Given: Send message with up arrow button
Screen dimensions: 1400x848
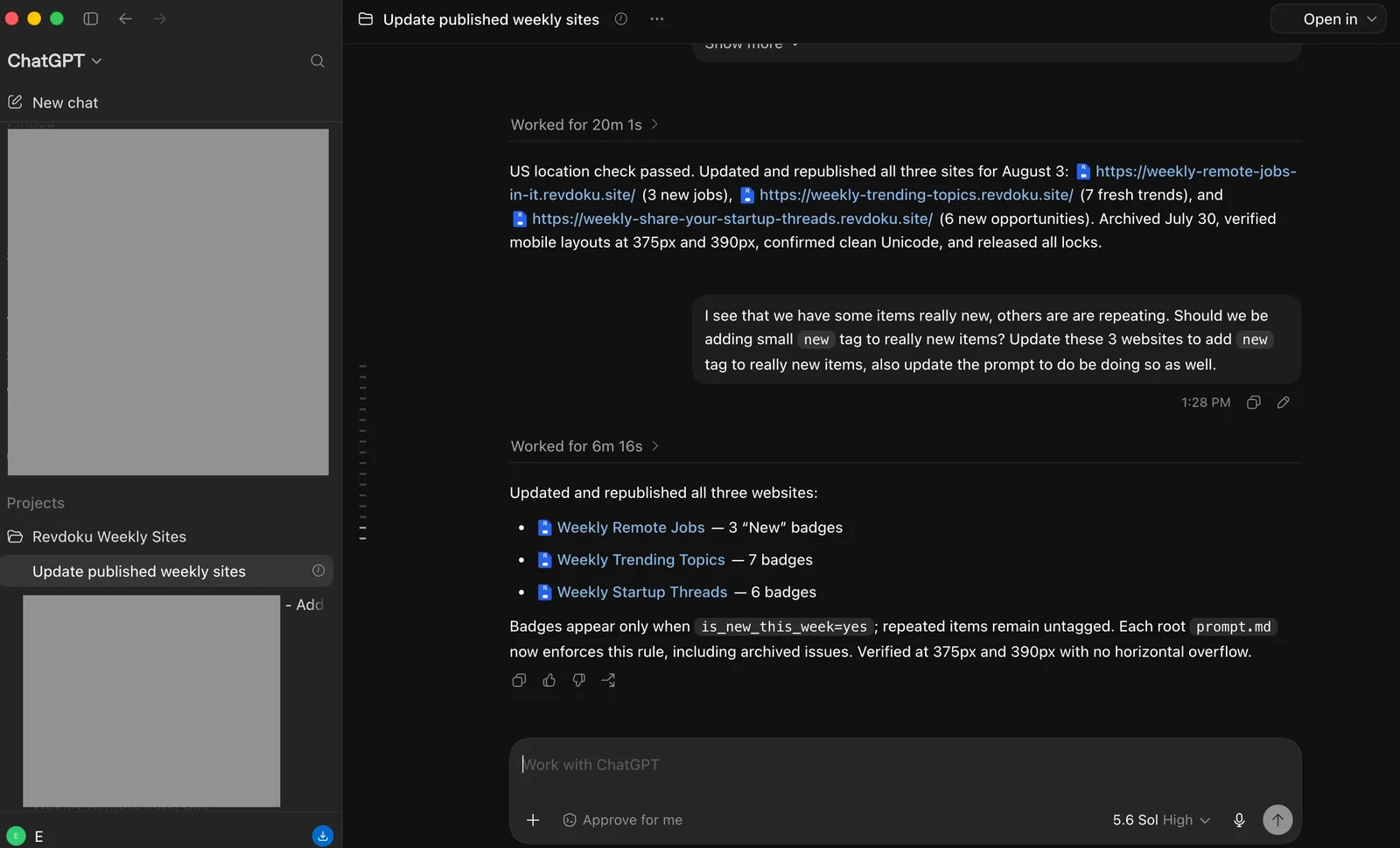Looking at the screenshot, I should click(1277, 820).
